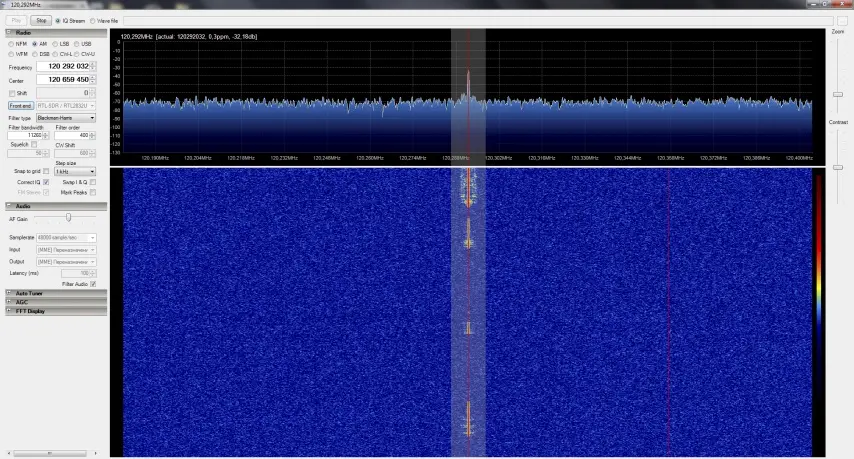
Task: Click the Center frequency stepper arrows
Action: click(x=93, y=79)
